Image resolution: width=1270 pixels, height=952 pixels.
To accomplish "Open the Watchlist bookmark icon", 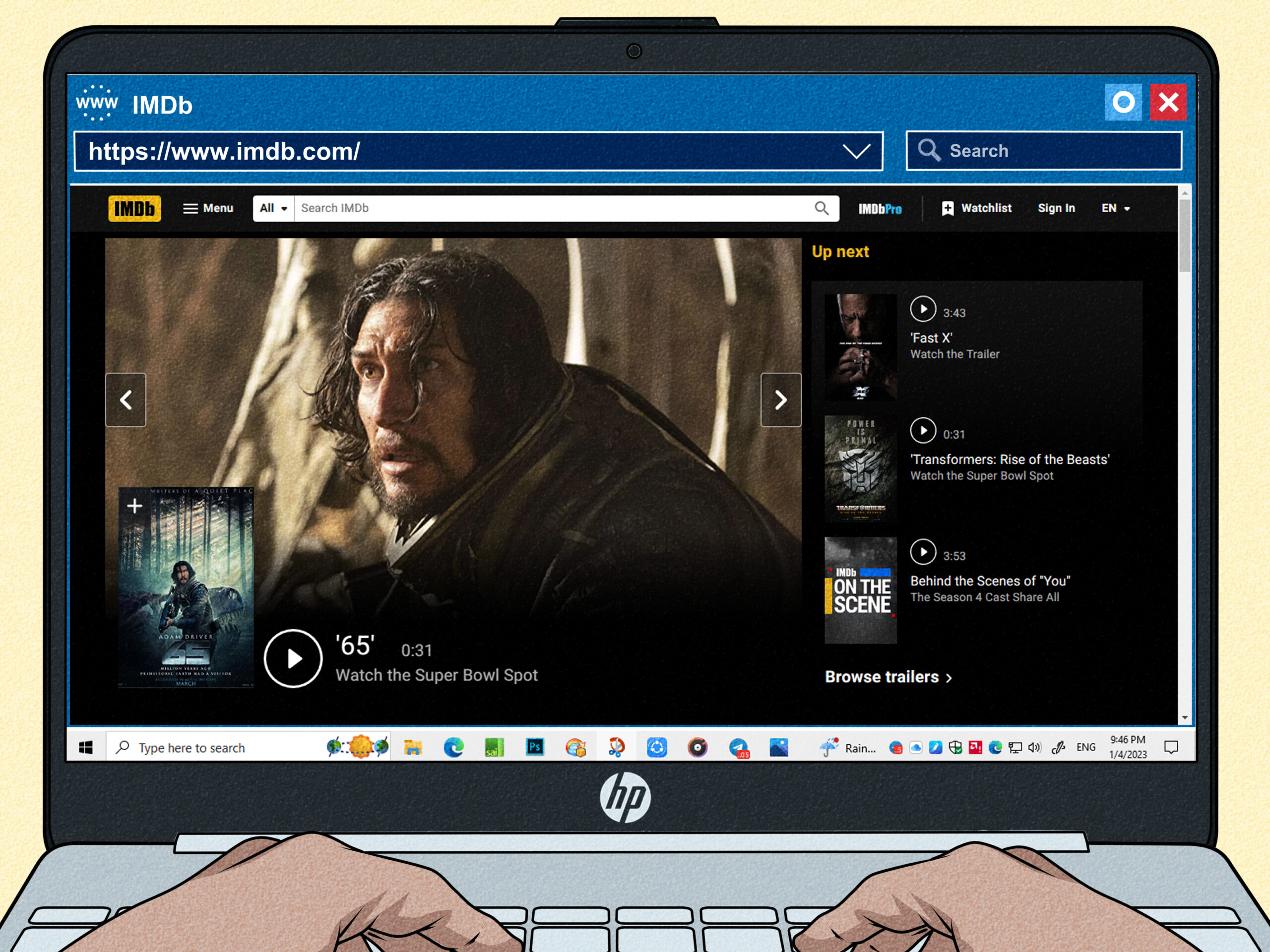I will point(948,208).
